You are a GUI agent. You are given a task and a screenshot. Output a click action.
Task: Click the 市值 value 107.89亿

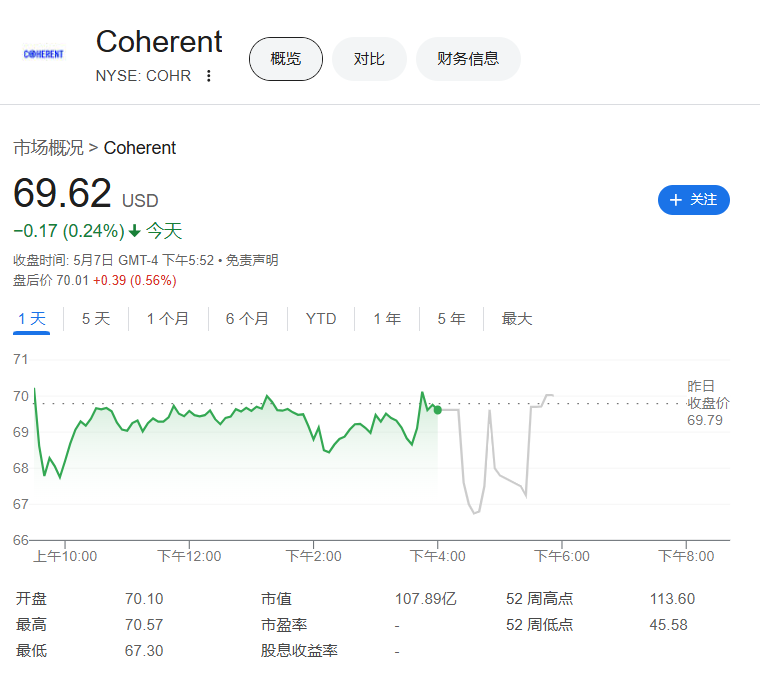(426, 599)
